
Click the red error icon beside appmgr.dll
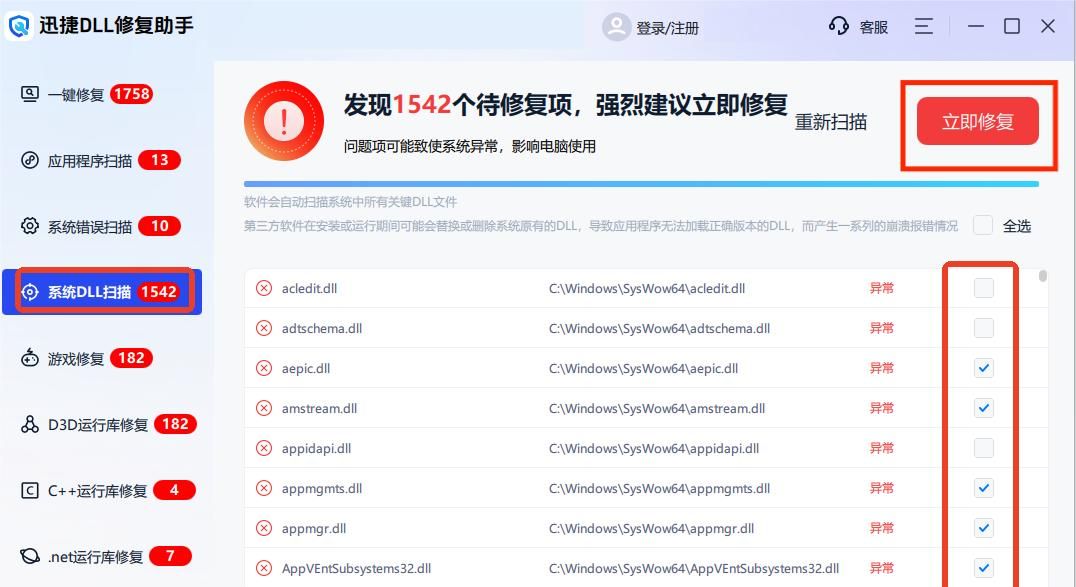tap(264, 528)
